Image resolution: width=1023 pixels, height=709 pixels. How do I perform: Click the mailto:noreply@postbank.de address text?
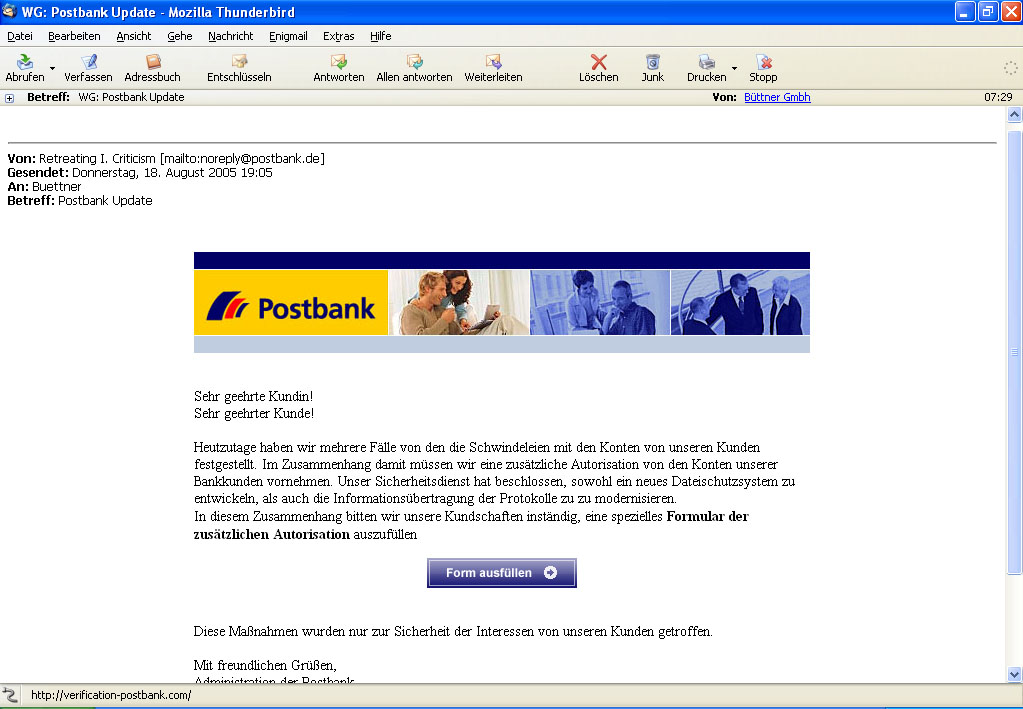(242, 158)
